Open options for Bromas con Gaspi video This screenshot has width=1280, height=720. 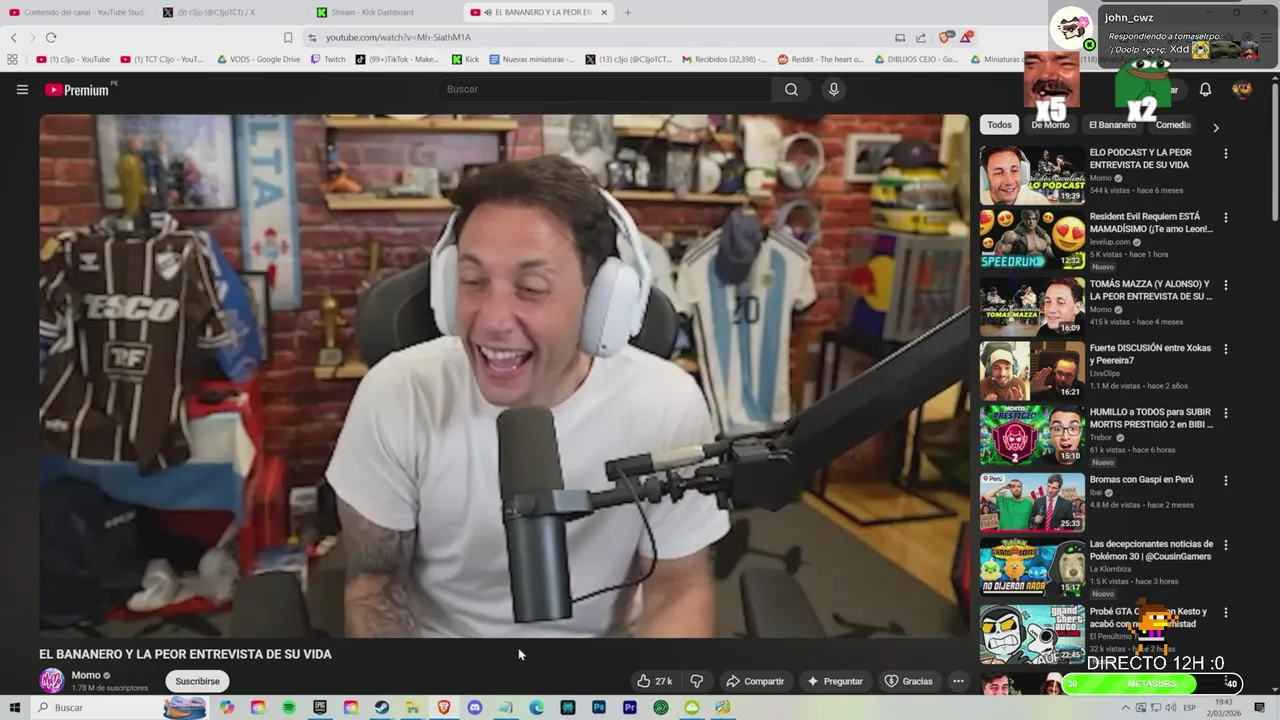pos(1226,480)
